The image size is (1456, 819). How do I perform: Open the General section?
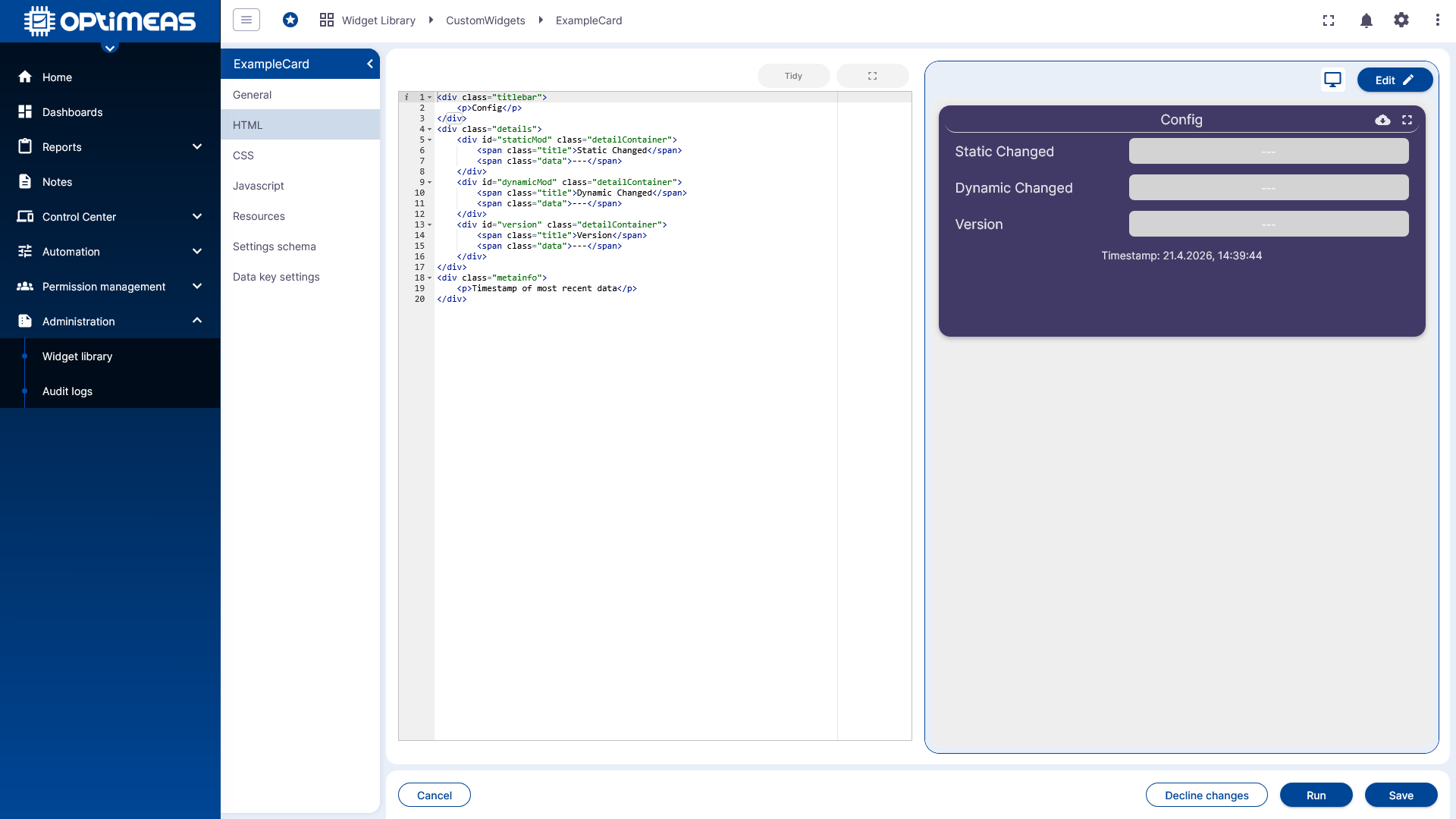pyautogui.click(x=300, y=95)
